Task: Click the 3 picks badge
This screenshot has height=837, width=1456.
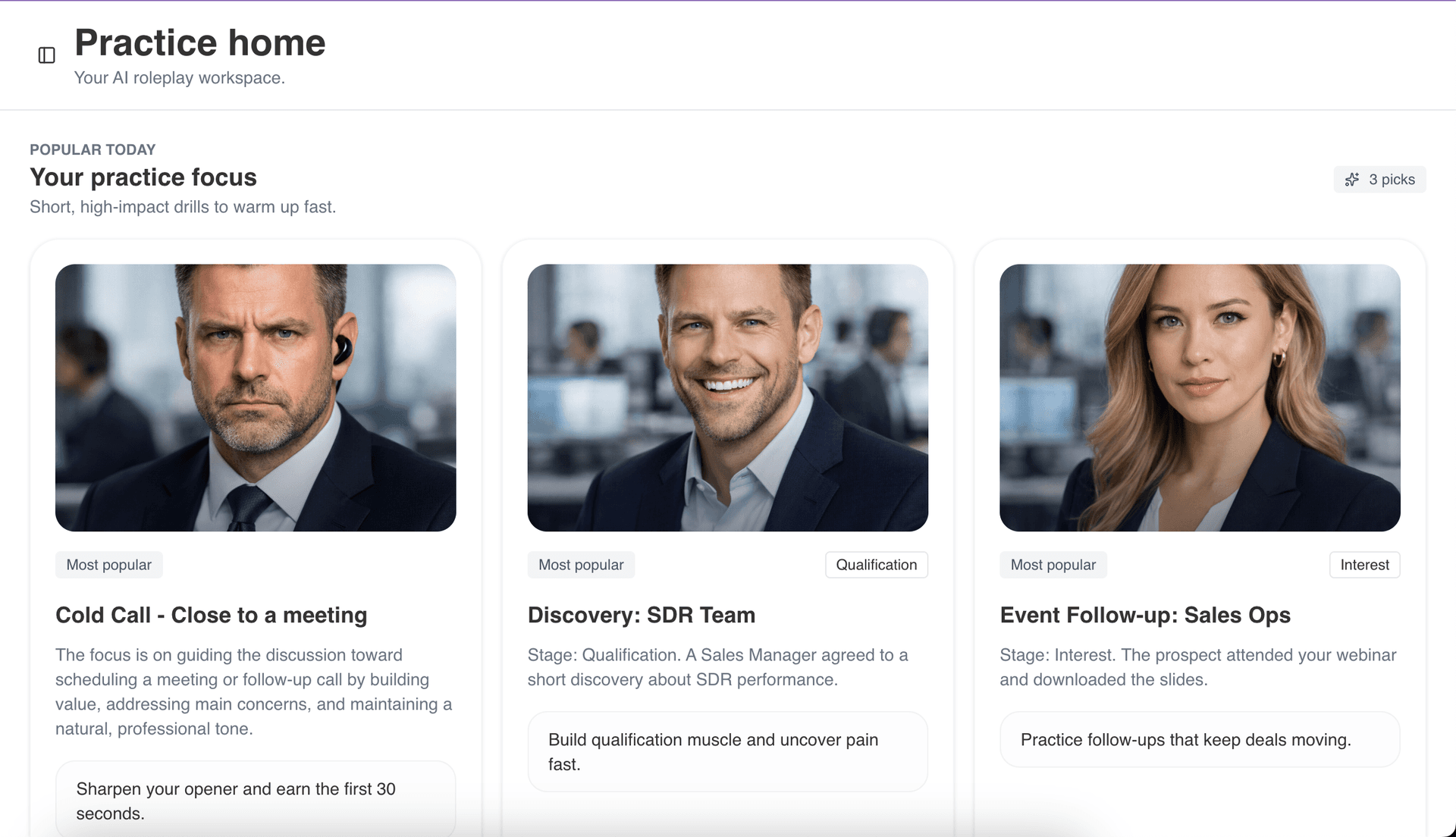Action: coord(1391,180)
